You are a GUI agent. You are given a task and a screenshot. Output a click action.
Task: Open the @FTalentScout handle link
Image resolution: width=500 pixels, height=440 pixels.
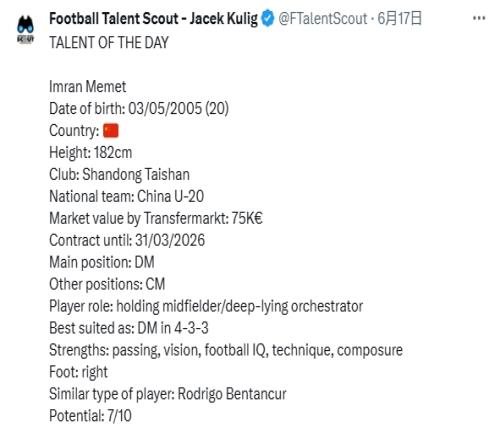(322, 18)
